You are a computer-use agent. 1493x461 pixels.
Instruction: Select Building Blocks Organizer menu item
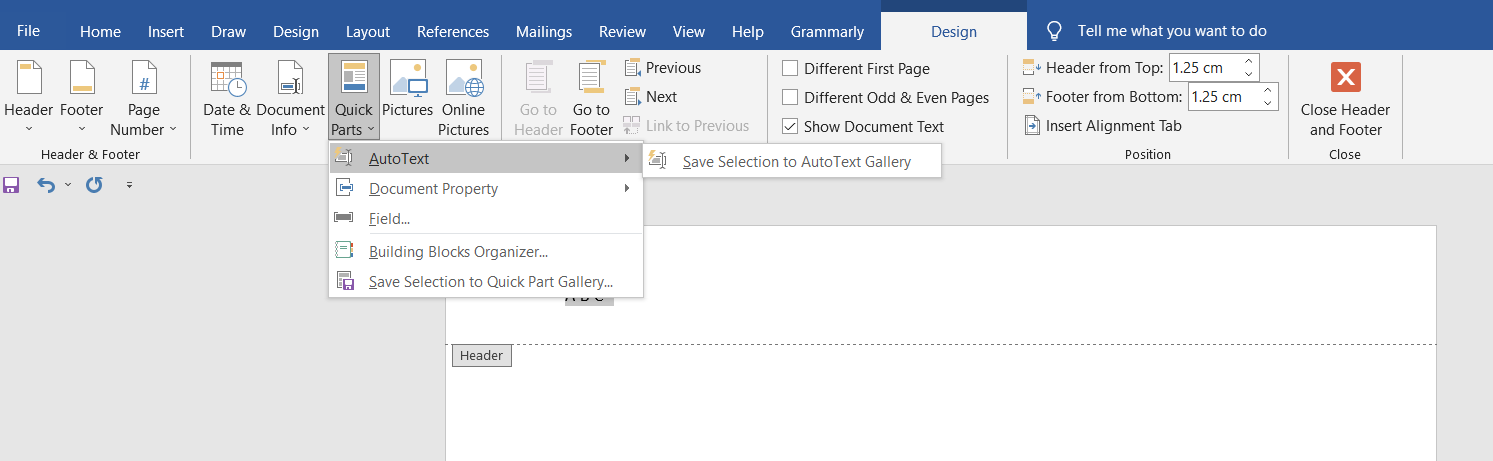(457, 252)
